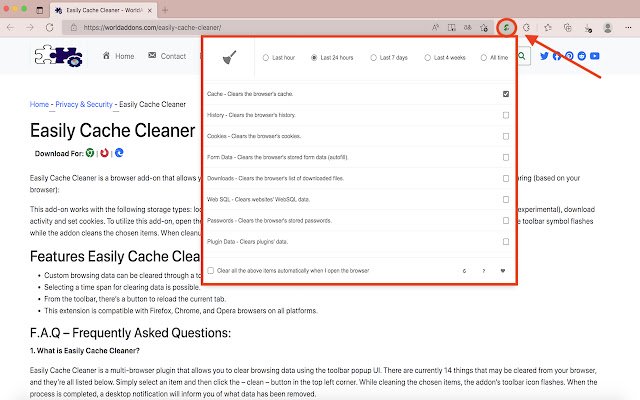Click the question mark help icon in popup
The height and width of the screenshot is (400, 640).
click(x=484, y=271)
